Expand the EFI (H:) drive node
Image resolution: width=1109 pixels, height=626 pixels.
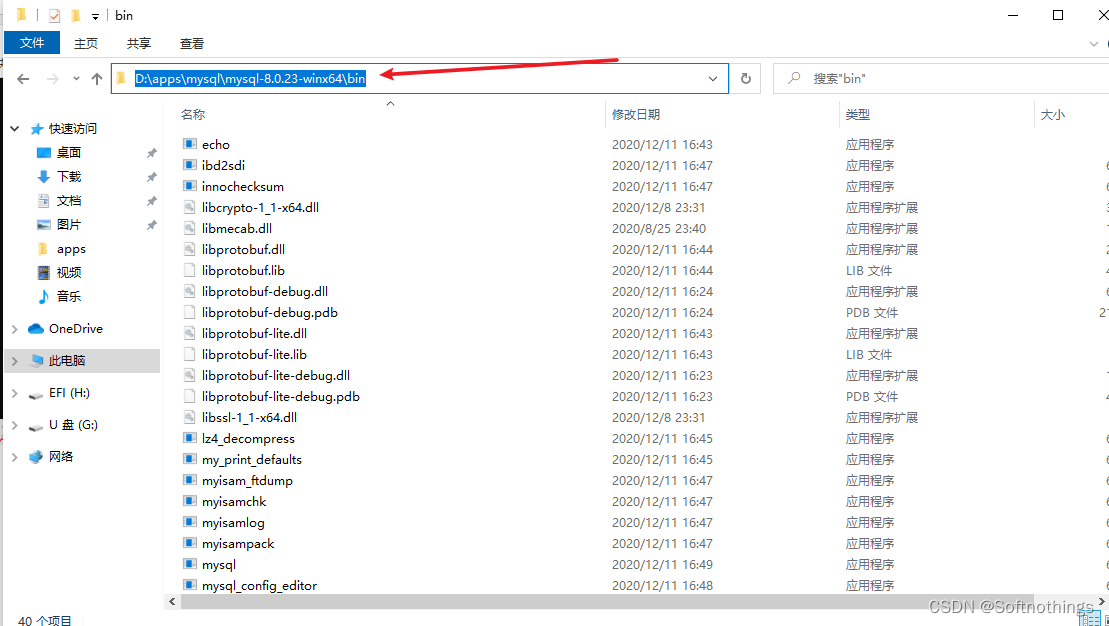[x=14, y=393]
